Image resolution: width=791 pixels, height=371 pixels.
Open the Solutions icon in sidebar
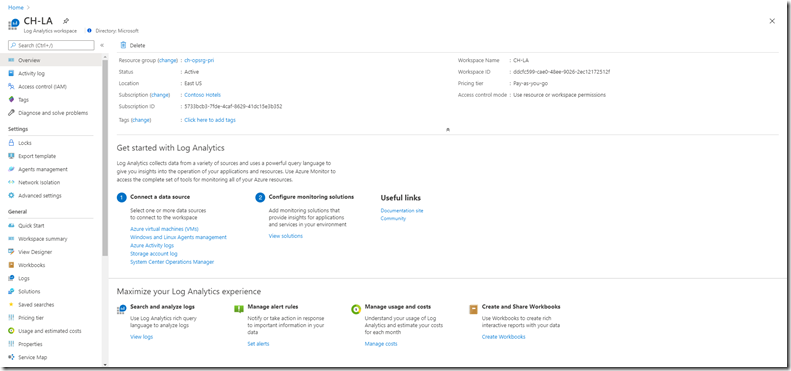pos(11,291)
